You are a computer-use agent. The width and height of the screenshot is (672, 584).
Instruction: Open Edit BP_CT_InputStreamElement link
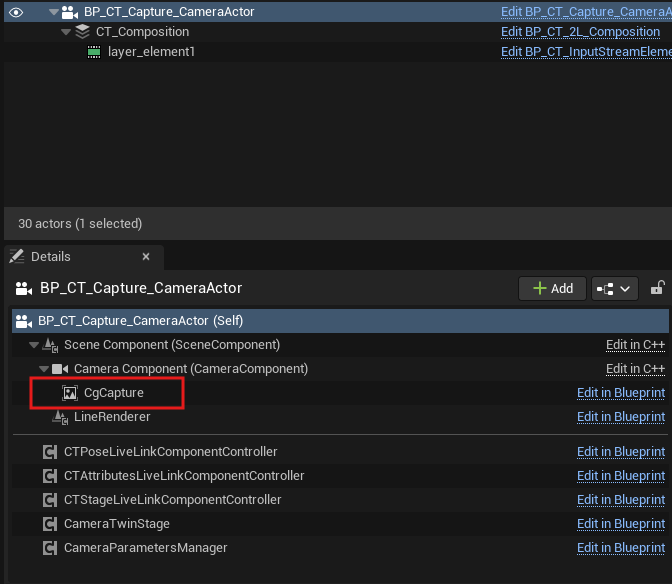click(585, 51)
